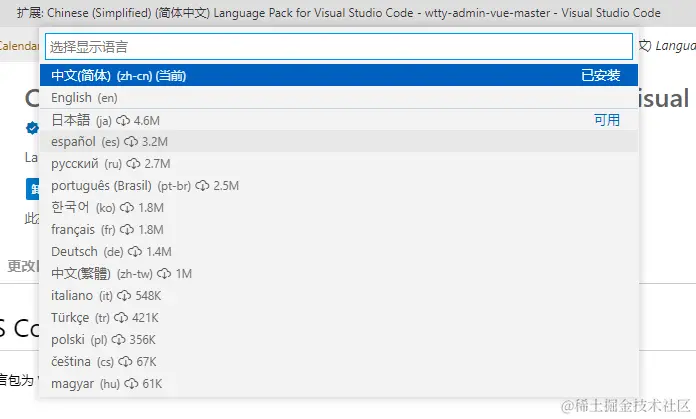Select magyar (hu) language option
This screenshot has width=696, height=419.
click(x=339, y=383)
